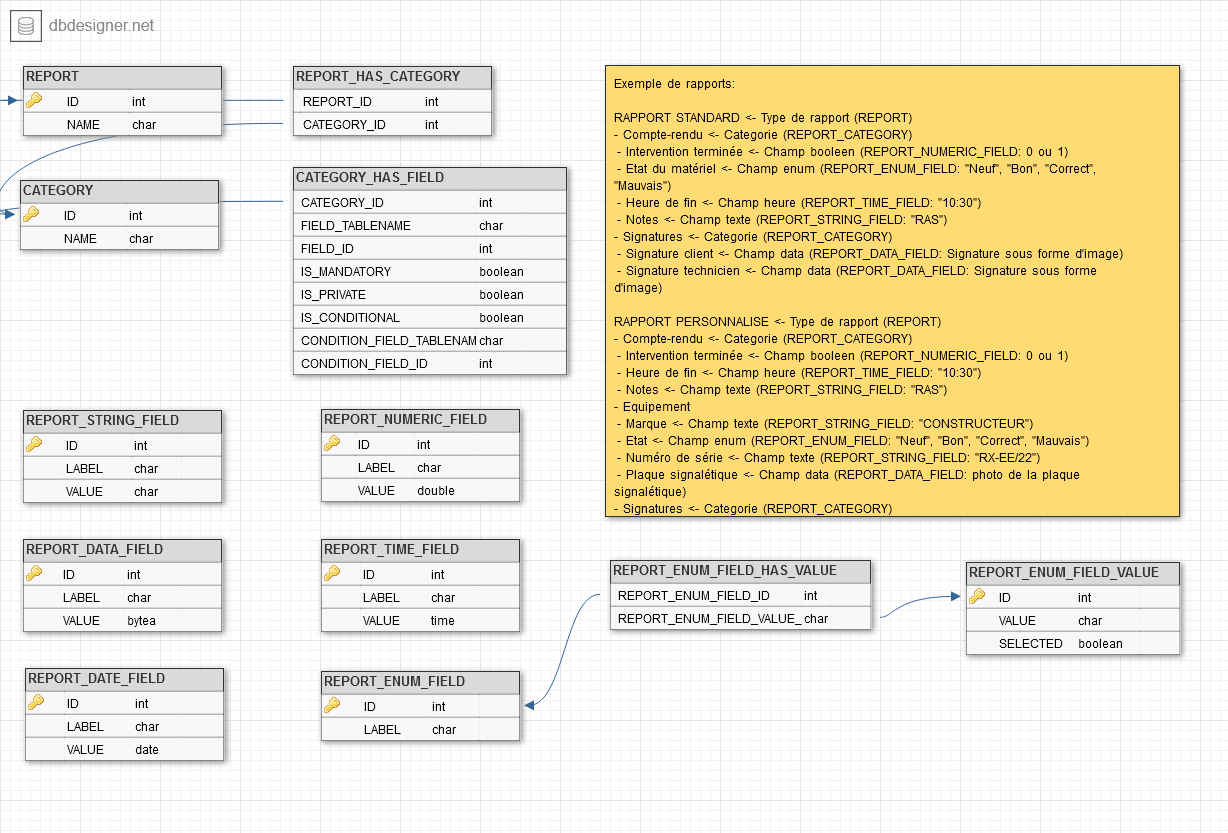Image resolution: width=1228 pixels, height=833 pixels.
Task: Click IS_PRIVATE boolean row
Action: pyautogui.click(x=430, y=294)
